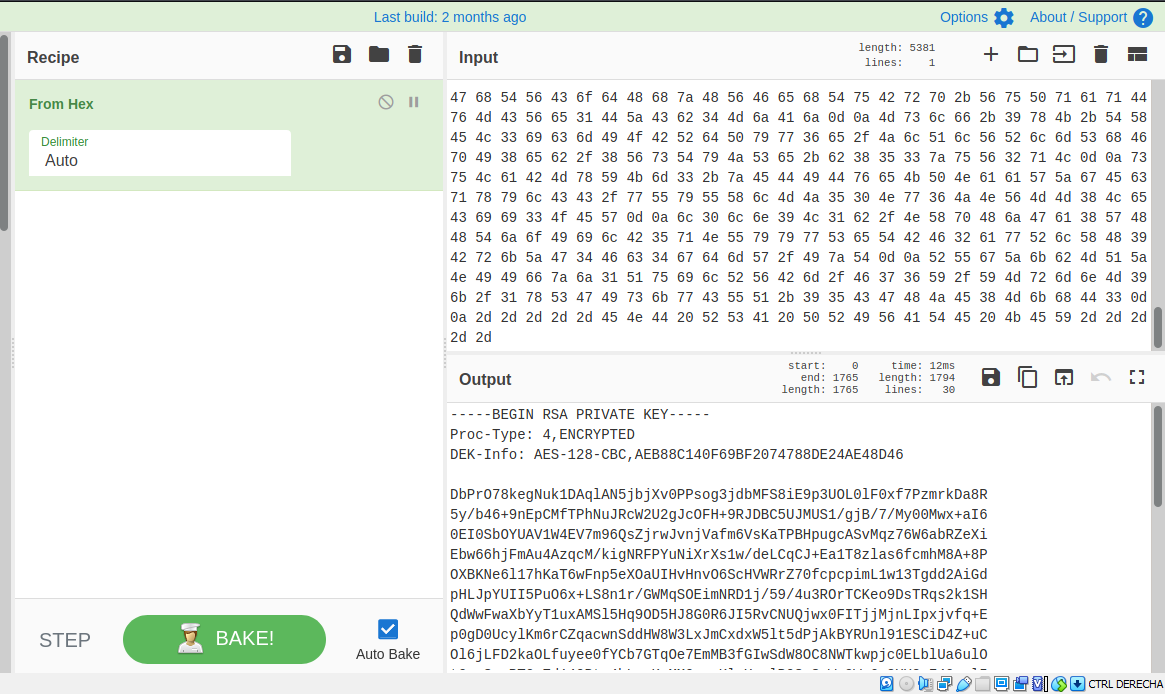The width and height of the screenshot is (1165, 694).
Task: Toggle the Auto Bake checkbox
Action: coord(388,629)
